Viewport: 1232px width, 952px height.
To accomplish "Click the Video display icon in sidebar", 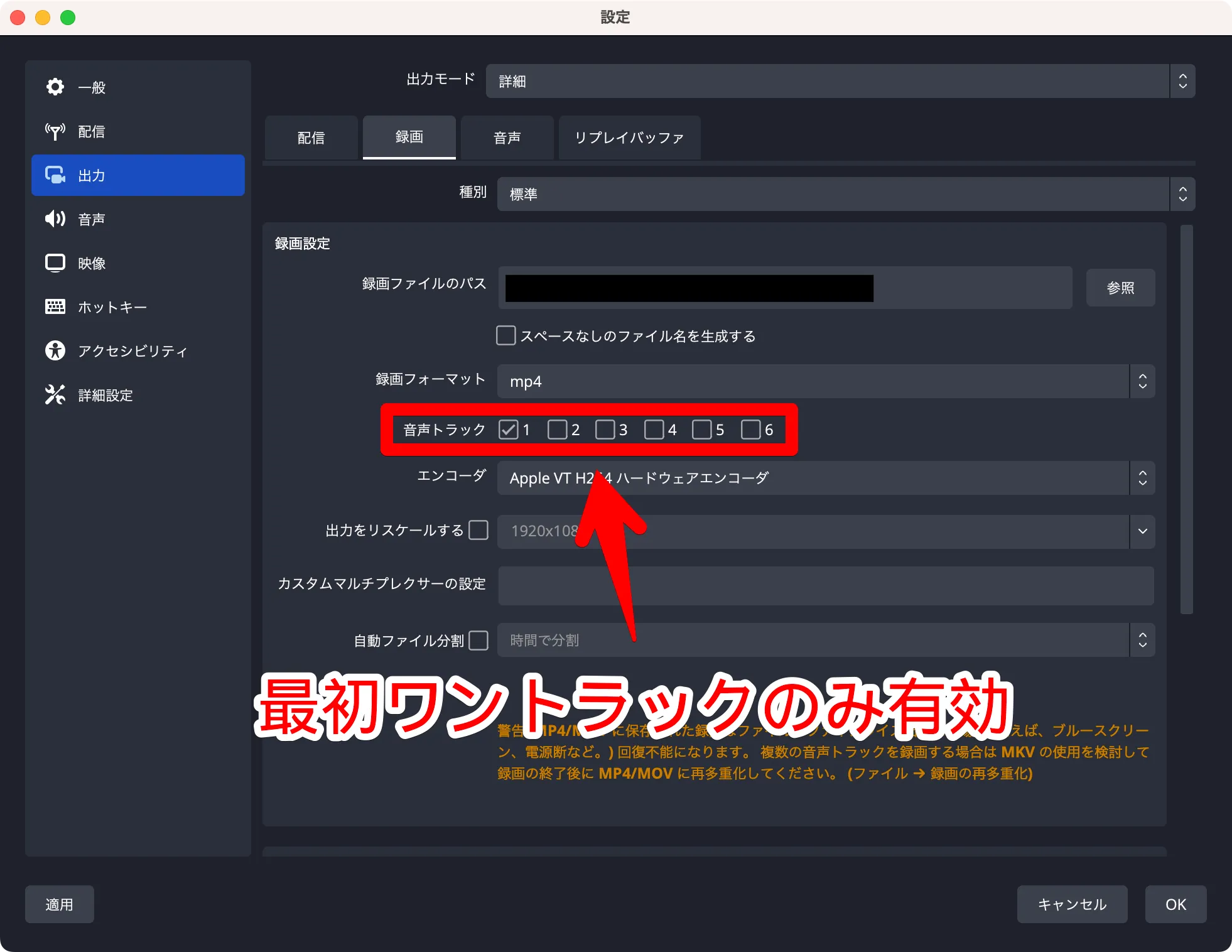I will click(55, 262).
